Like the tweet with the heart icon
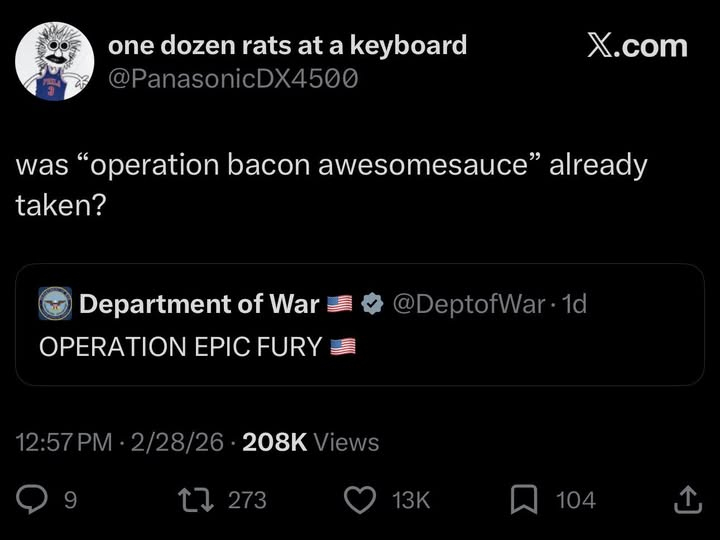720x540 pixels. (359, 499)
